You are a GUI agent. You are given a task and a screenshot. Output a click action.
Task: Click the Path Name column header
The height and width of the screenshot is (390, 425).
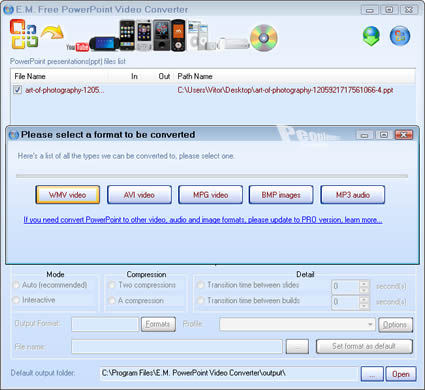pyautogui.click(x=195, y=76)
